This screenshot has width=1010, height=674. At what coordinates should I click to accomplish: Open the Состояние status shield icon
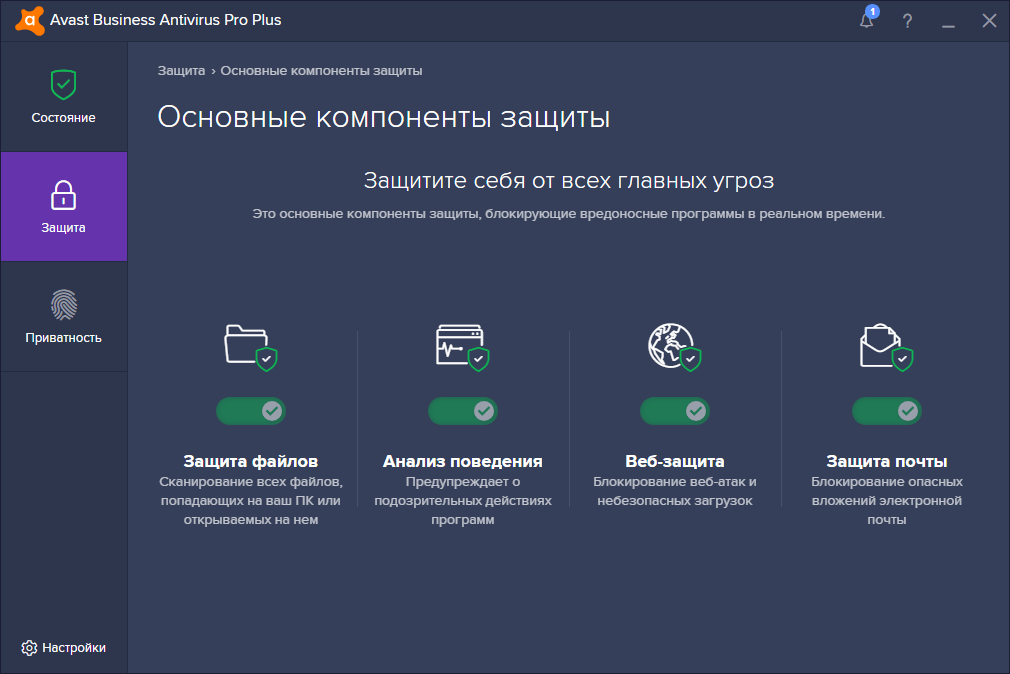click(x=63, y=86)
